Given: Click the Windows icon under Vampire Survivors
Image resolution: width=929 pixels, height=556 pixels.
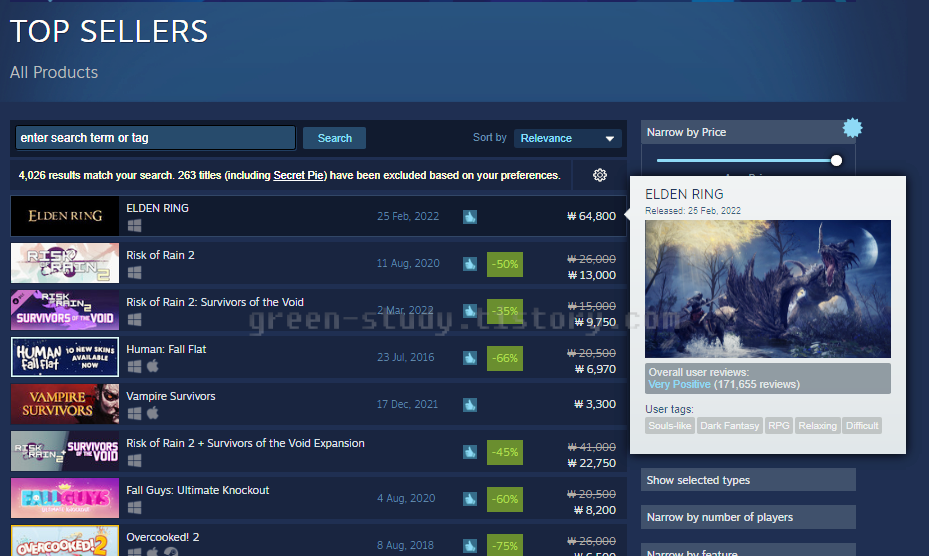Looking at the screenshot, I should [134, 413].
